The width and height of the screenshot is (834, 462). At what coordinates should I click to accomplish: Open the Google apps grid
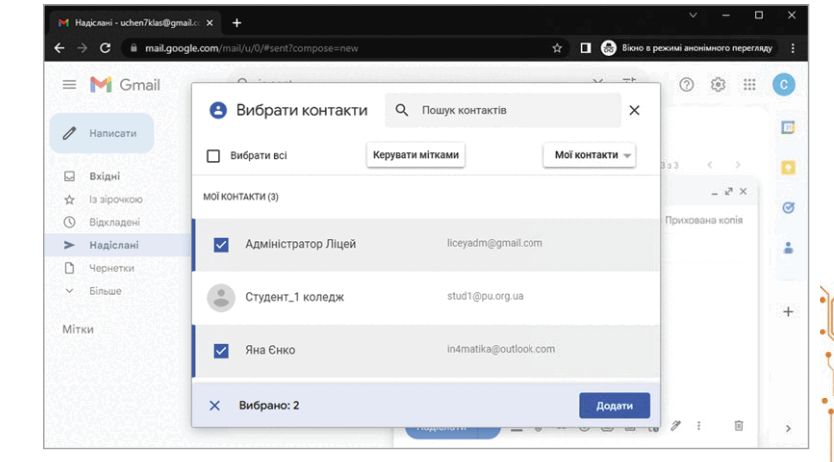coord(749,85)
